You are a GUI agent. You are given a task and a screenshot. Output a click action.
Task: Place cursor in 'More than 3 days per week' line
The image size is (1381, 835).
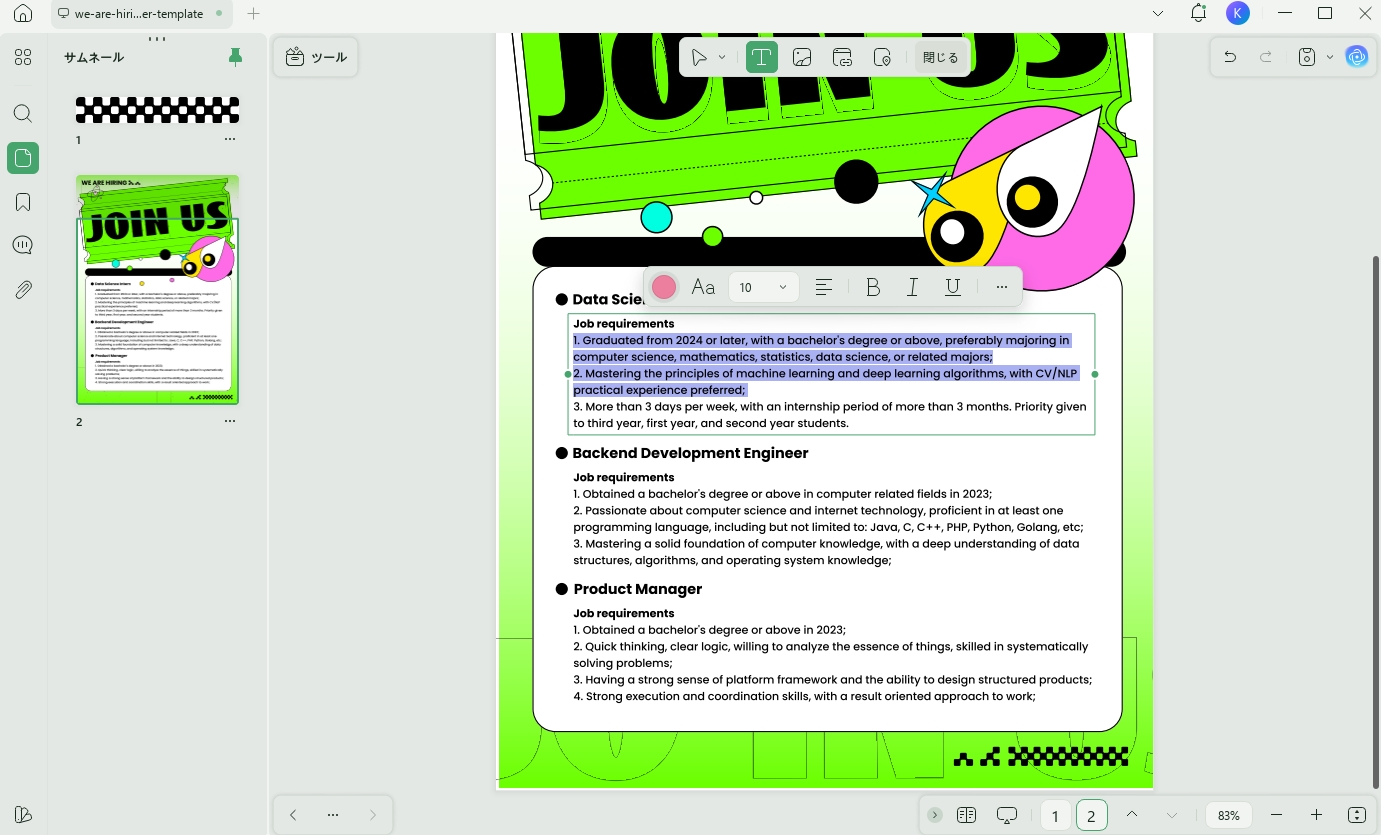point(829,407)
